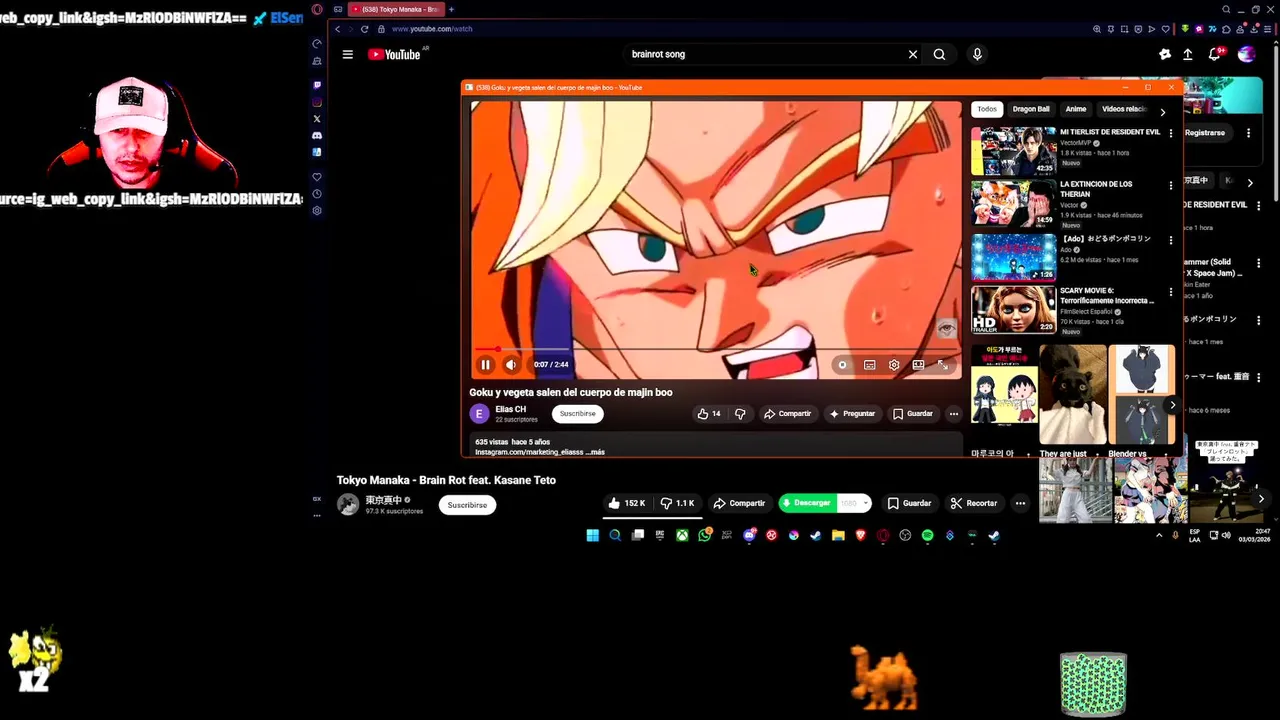This screenshot has width=1280, height=720.
Task: Reload page in Opera toolbar
Action: coord(364,29)
